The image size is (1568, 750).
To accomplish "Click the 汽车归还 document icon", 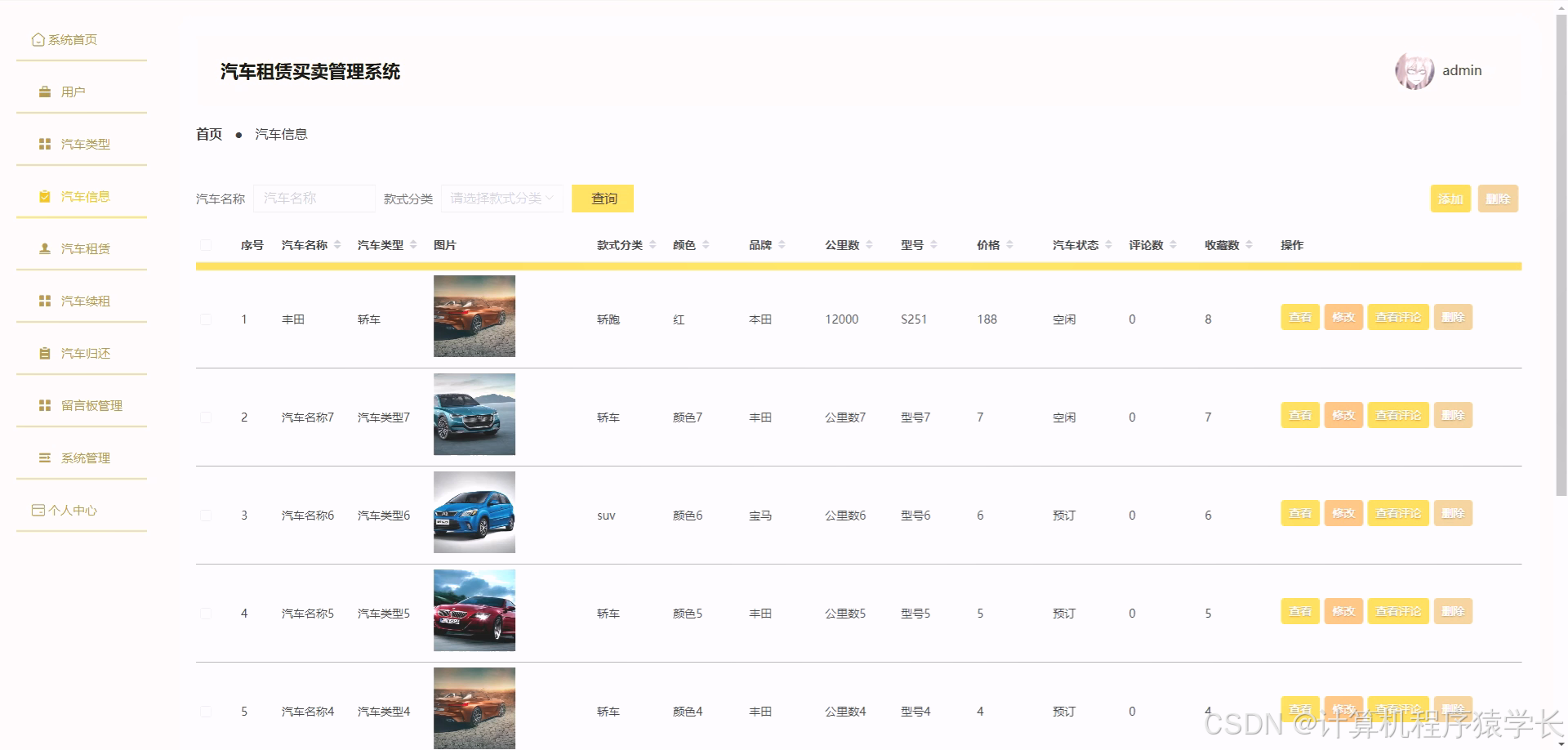I will pyautogui.click(x=44, y=353).
